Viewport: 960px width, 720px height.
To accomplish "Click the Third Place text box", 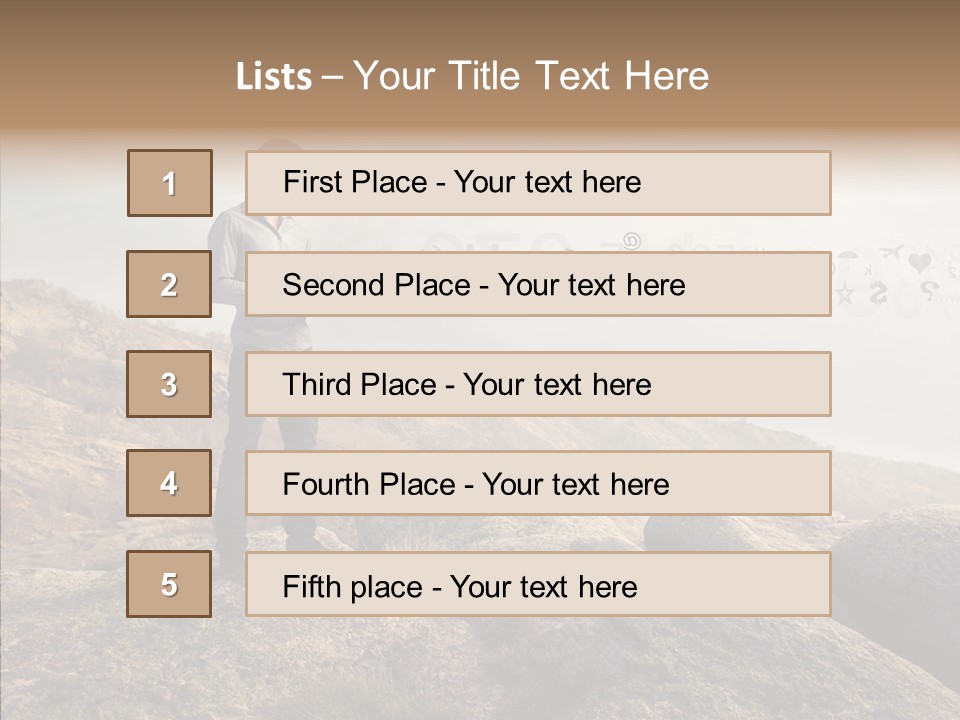I will point(538,384).
